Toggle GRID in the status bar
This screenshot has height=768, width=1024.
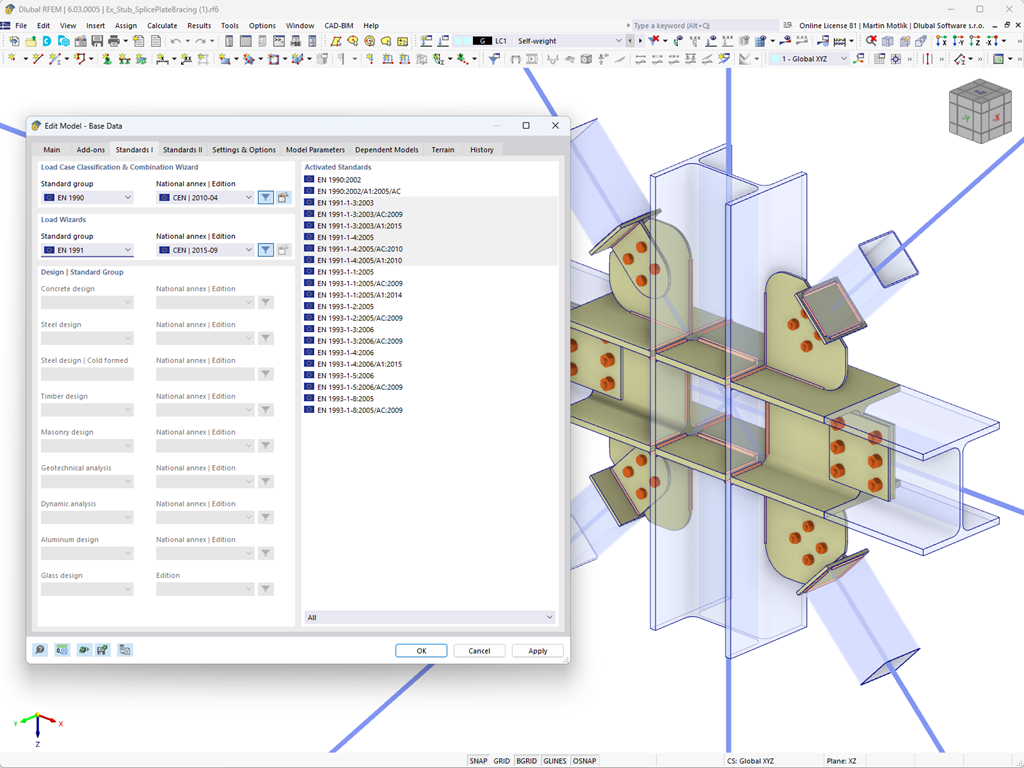(x=502, y=761)
